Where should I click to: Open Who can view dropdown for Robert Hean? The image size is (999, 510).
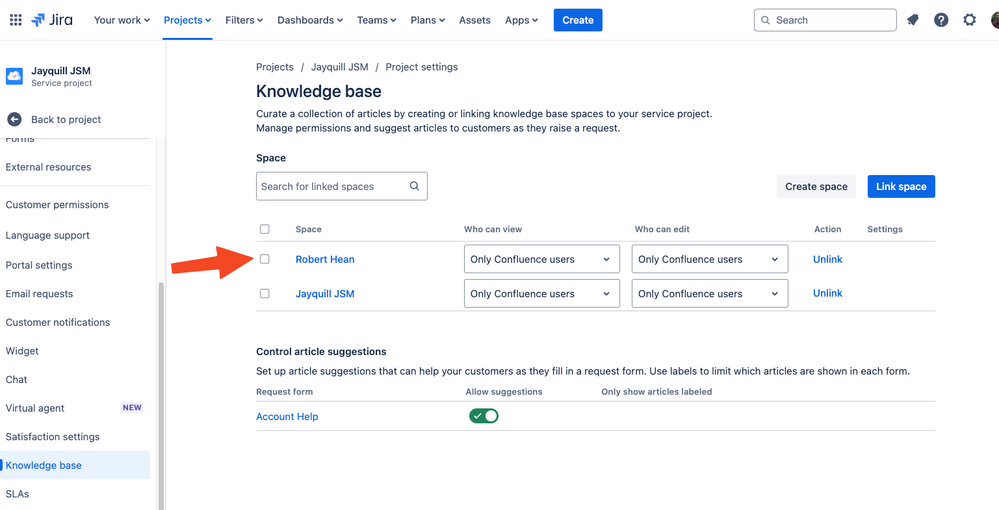[542, 259]
